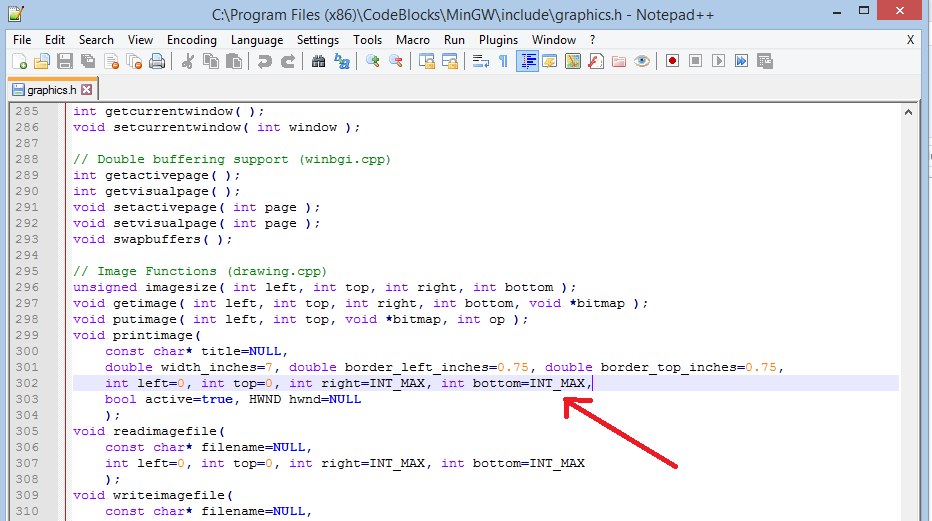The image size is (932, 521).
Task: Save the current recorded macro icon
Action: (764, 61)
